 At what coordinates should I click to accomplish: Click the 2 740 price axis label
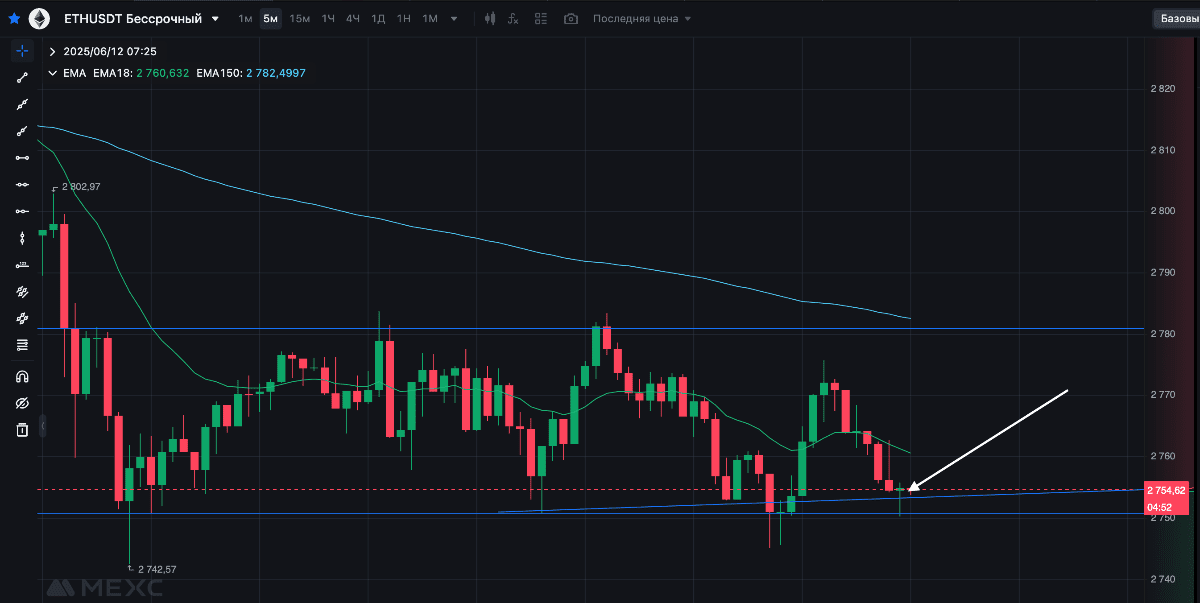click(1163, 579)
